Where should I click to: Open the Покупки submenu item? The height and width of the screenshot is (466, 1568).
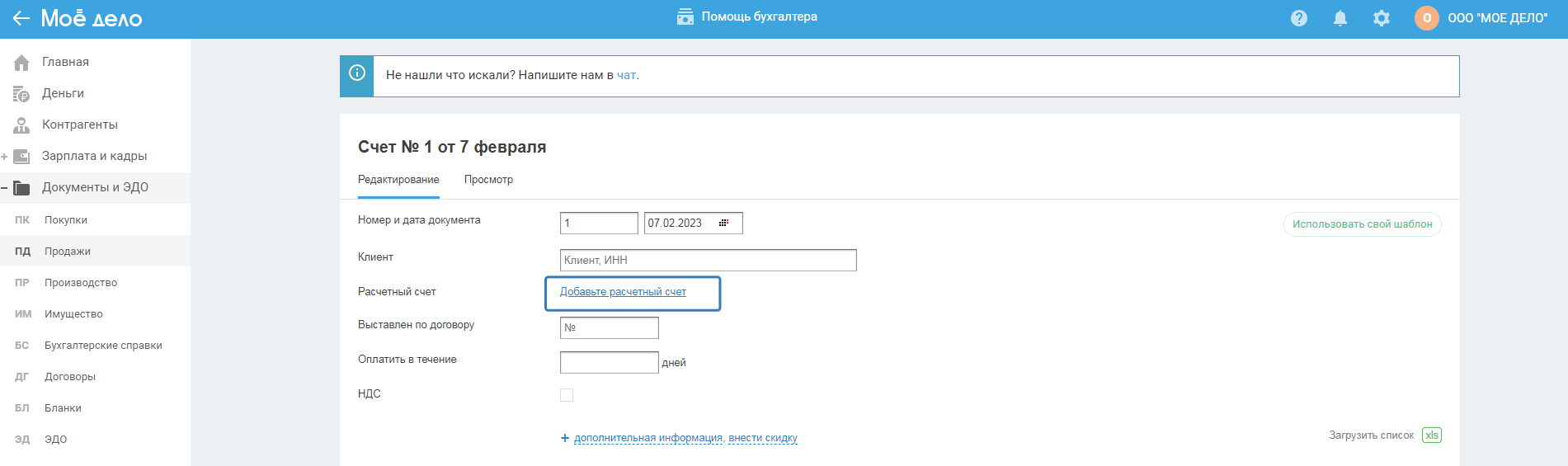pyautogui.click(x=66, y=220)
